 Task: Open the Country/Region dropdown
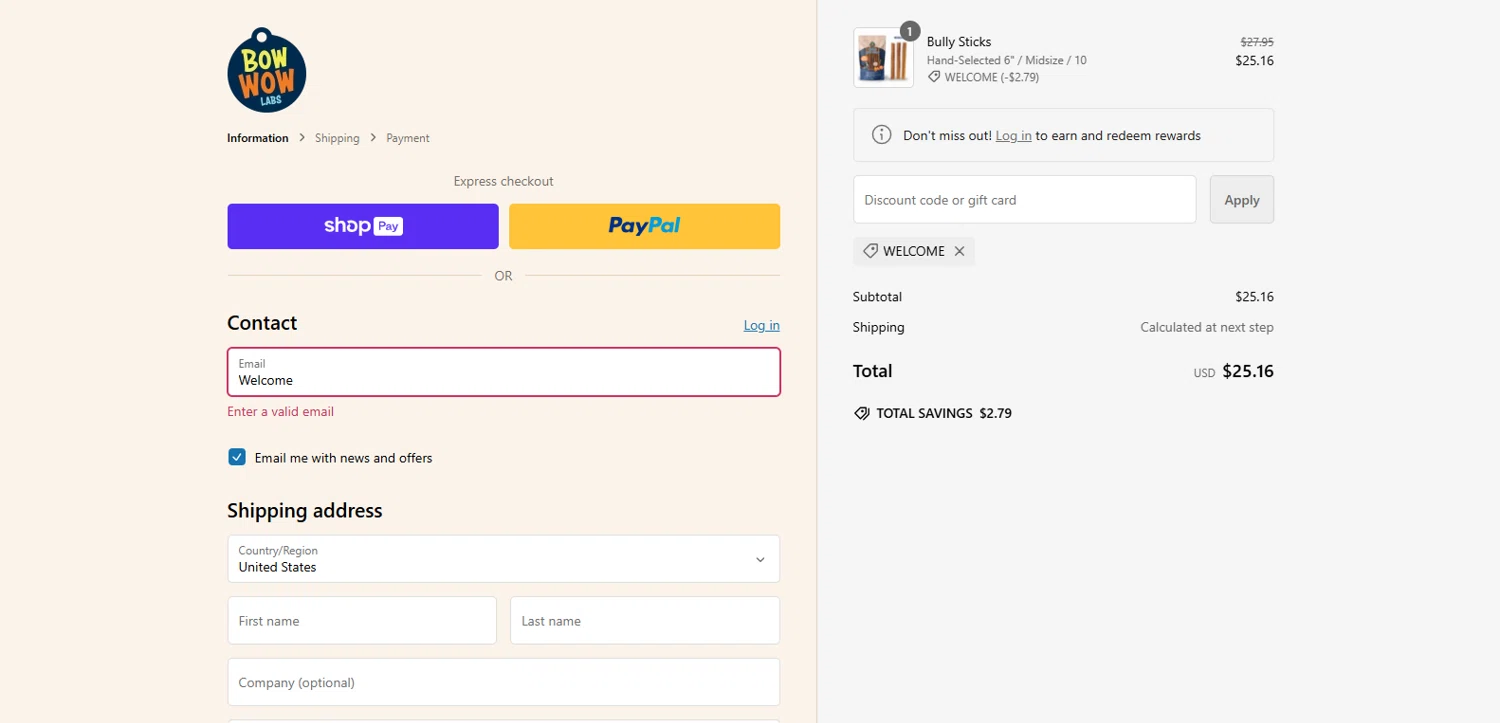coord(503,559)
